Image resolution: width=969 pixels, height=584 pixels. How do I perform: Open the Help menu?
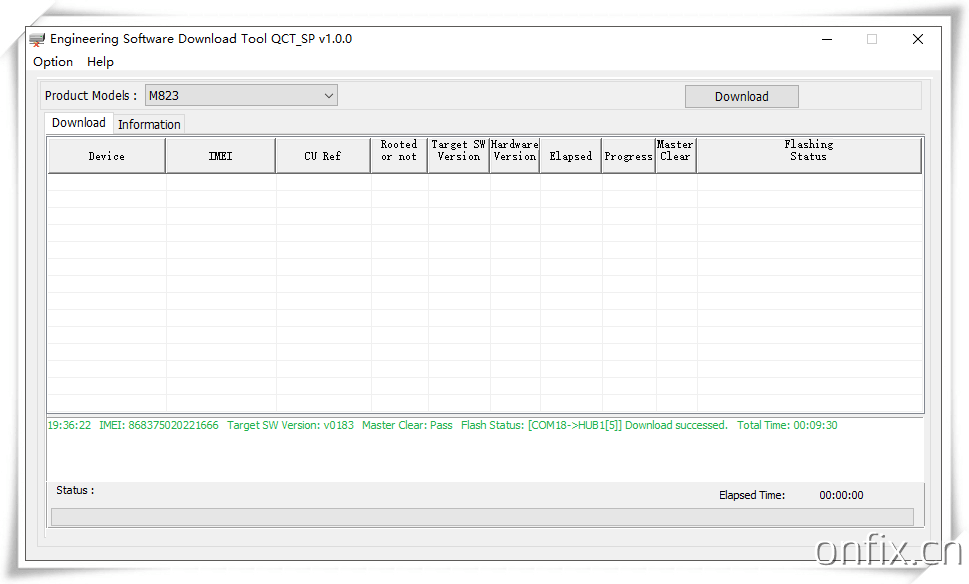pos(100,62)
